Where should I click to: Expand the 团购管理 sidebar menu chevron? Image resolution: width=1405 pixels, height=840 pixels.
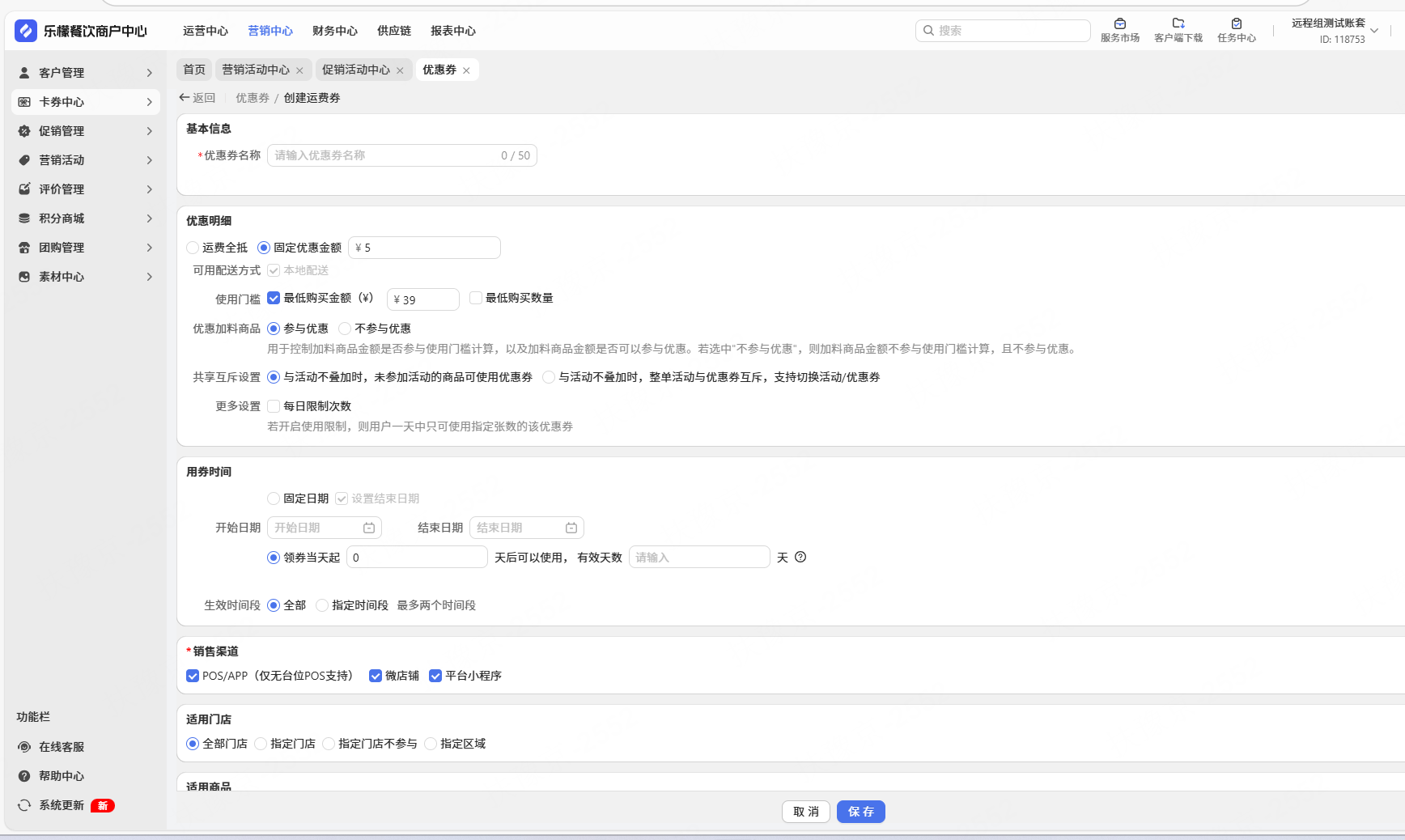pos(150,248)
